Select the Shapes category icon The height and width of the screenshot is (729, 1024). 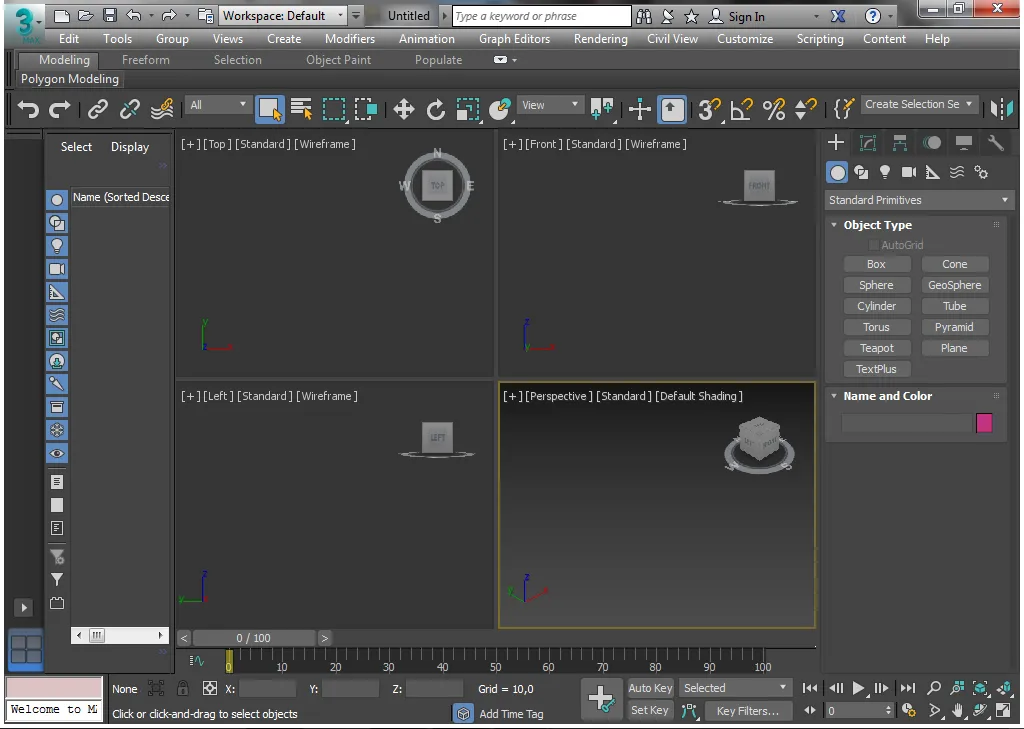(861, 172)
